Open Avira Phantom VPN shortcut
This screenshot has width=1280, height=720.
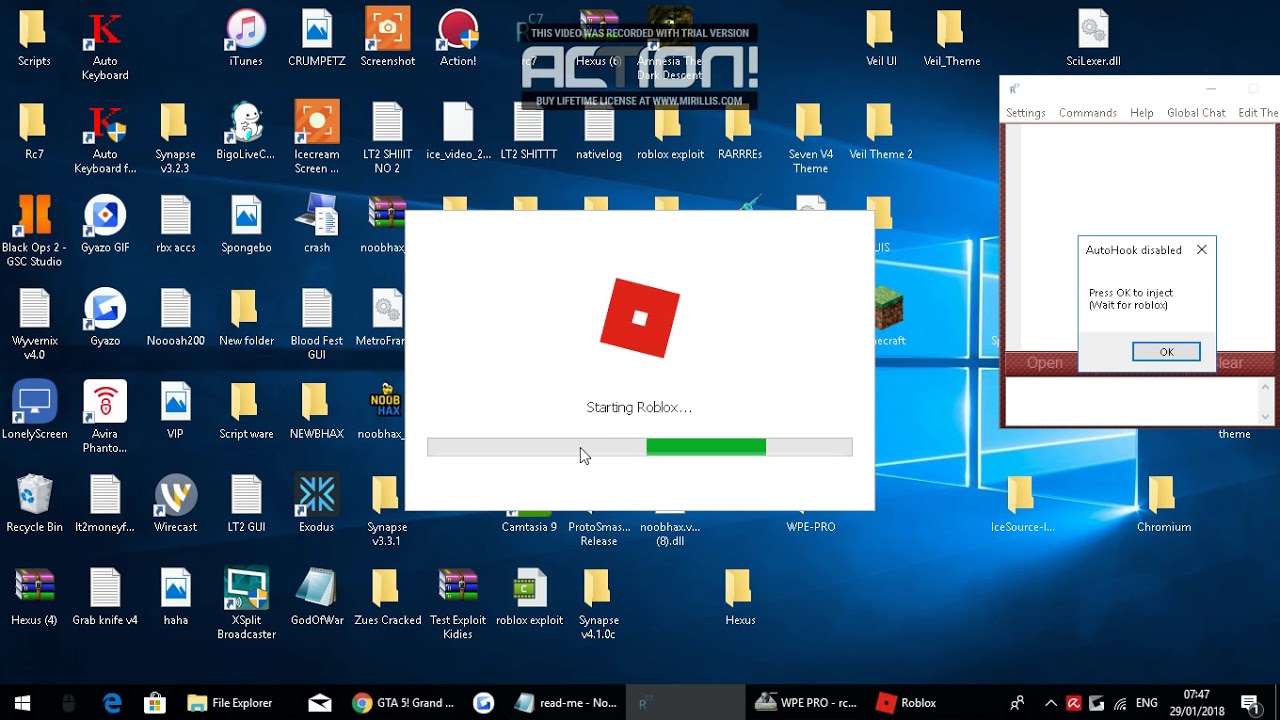pyautogui.click(x=104, y=417)
